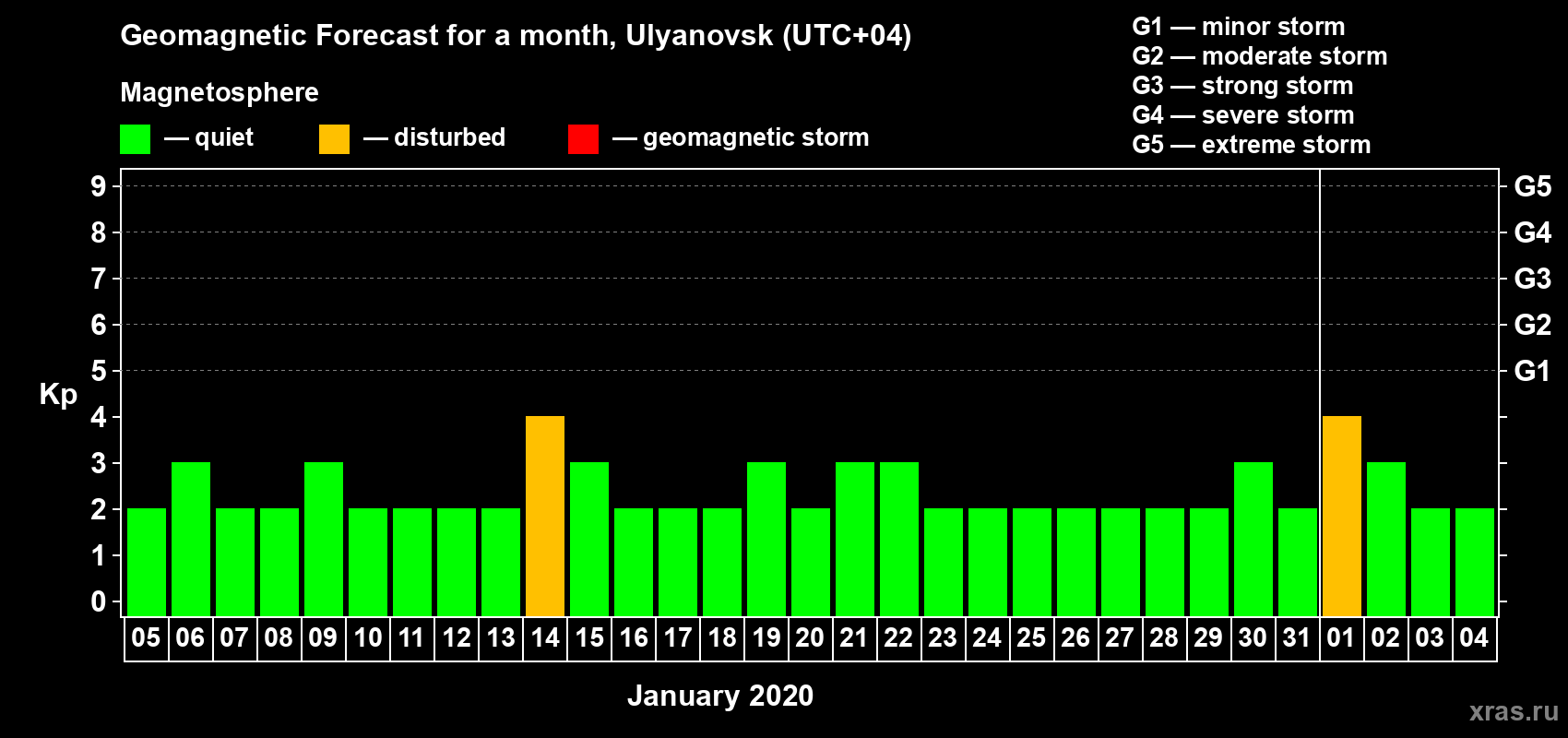Click the date label 10
The width and height of the screenshot is (1568, 738).
pyautogui.click(x=368, y=637)
